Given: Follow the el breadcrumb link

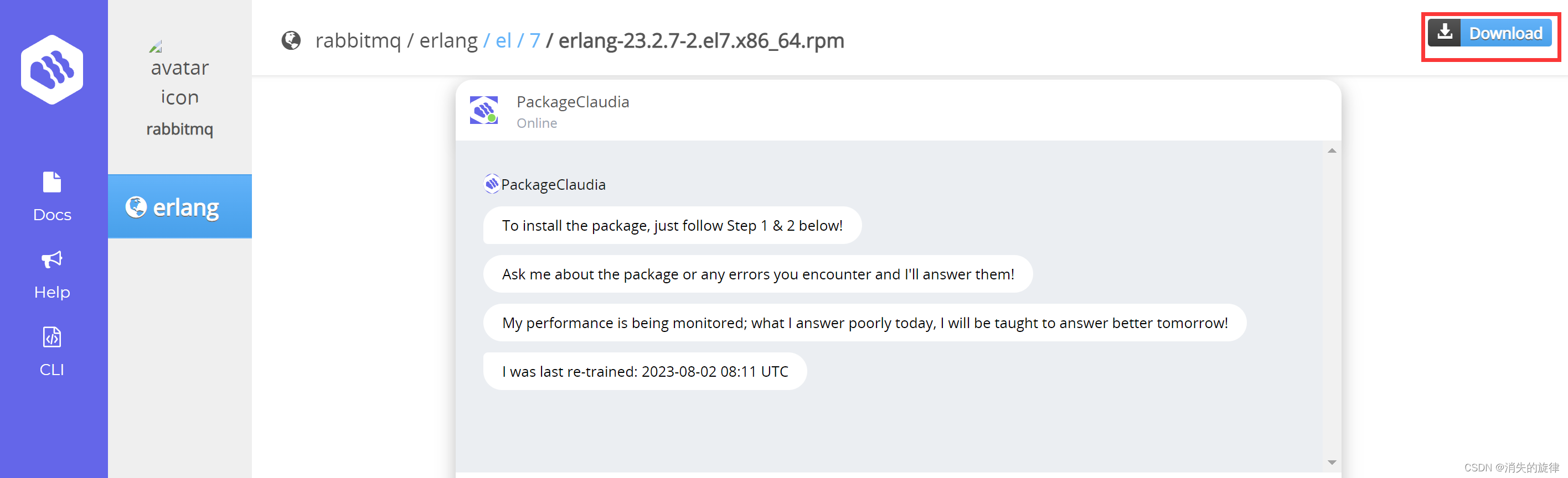Looking at the screenshot, I should point(503,41).
